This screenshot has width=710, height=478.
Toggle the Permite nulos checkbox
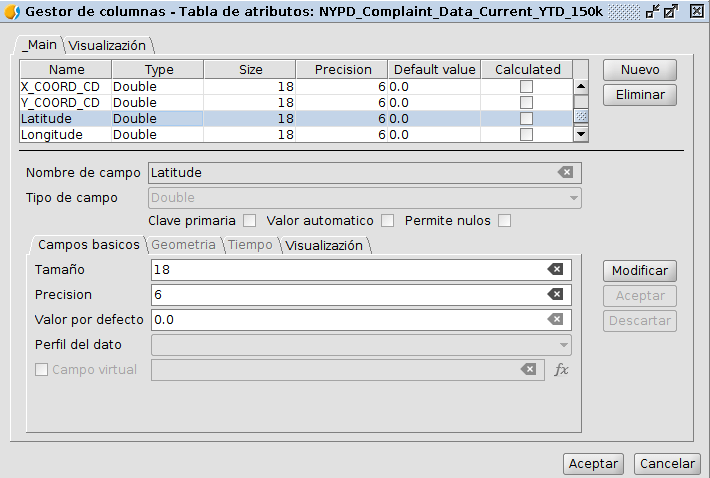pos(505,220)
